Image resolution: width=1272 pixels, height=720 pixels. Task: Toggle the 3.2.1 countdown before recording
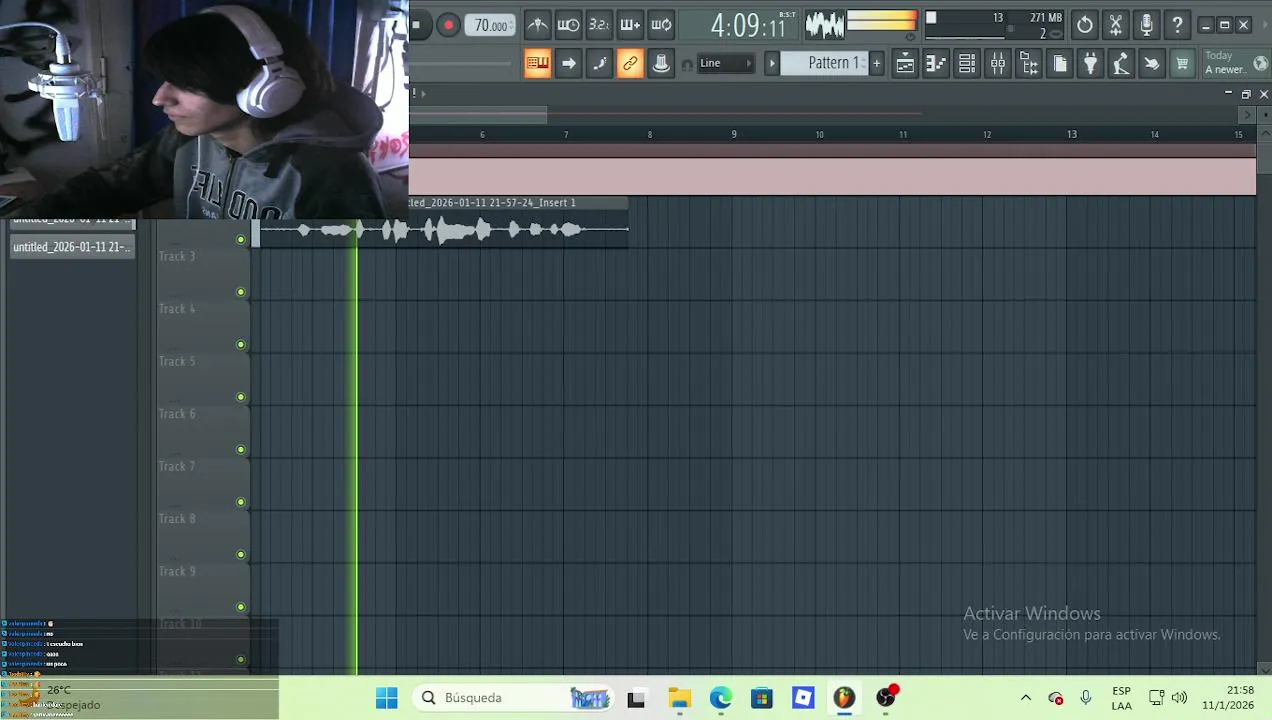[599, 25]
